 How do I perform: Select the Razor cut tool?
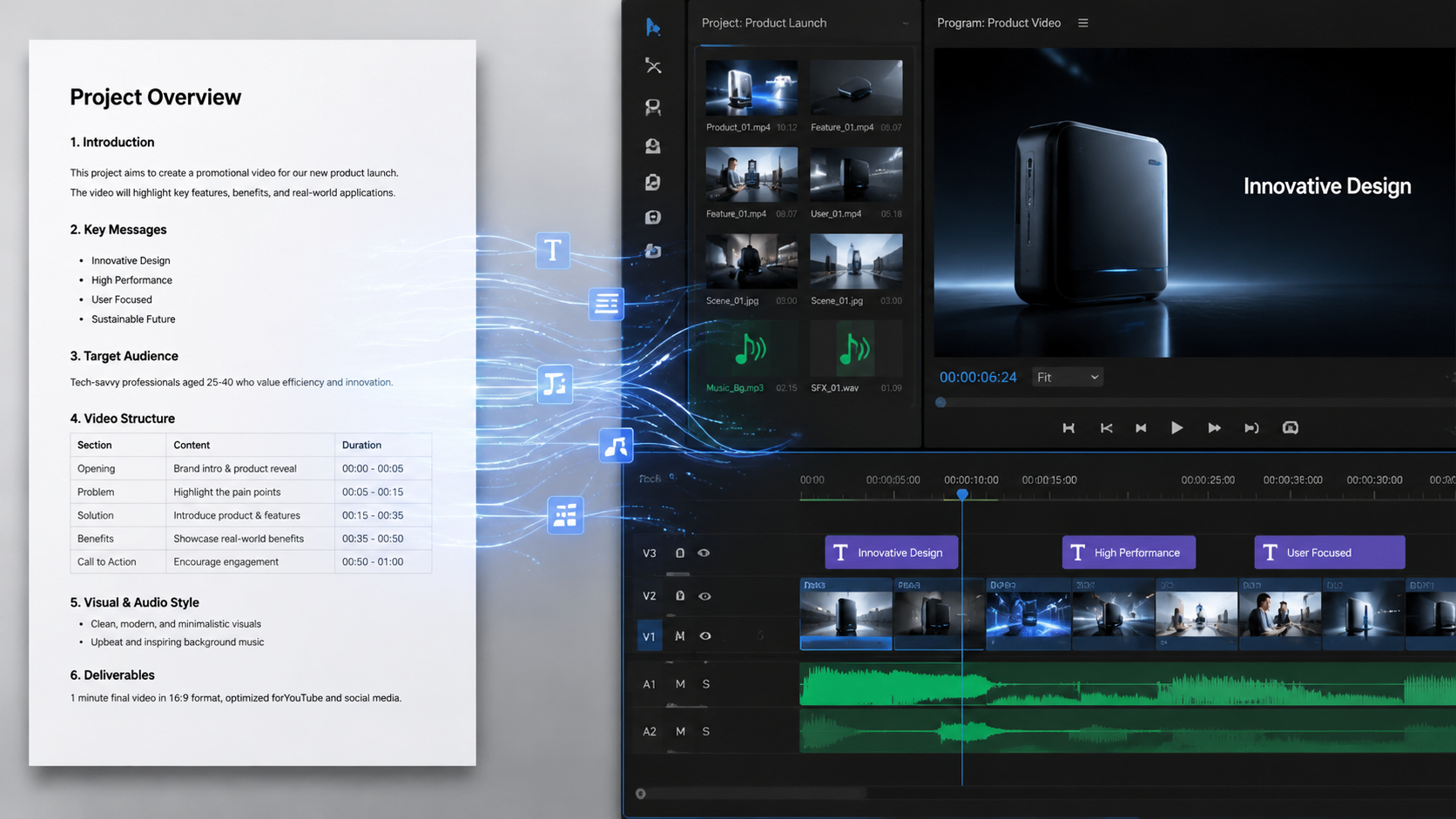[653, 66]
